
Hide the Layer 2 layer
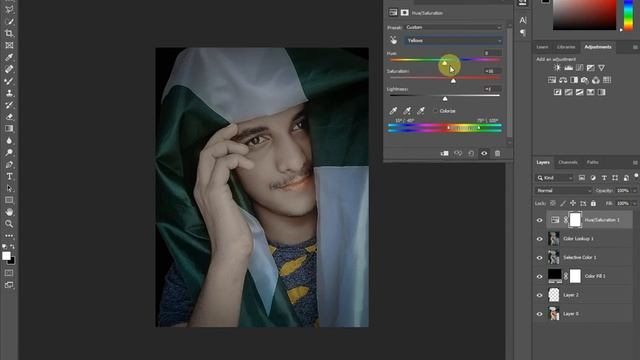(x=540, y=295)
